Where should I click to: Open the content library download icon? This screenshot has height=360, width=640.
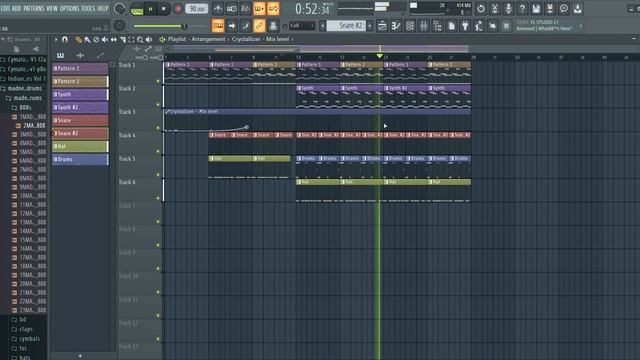pos(578,9)
